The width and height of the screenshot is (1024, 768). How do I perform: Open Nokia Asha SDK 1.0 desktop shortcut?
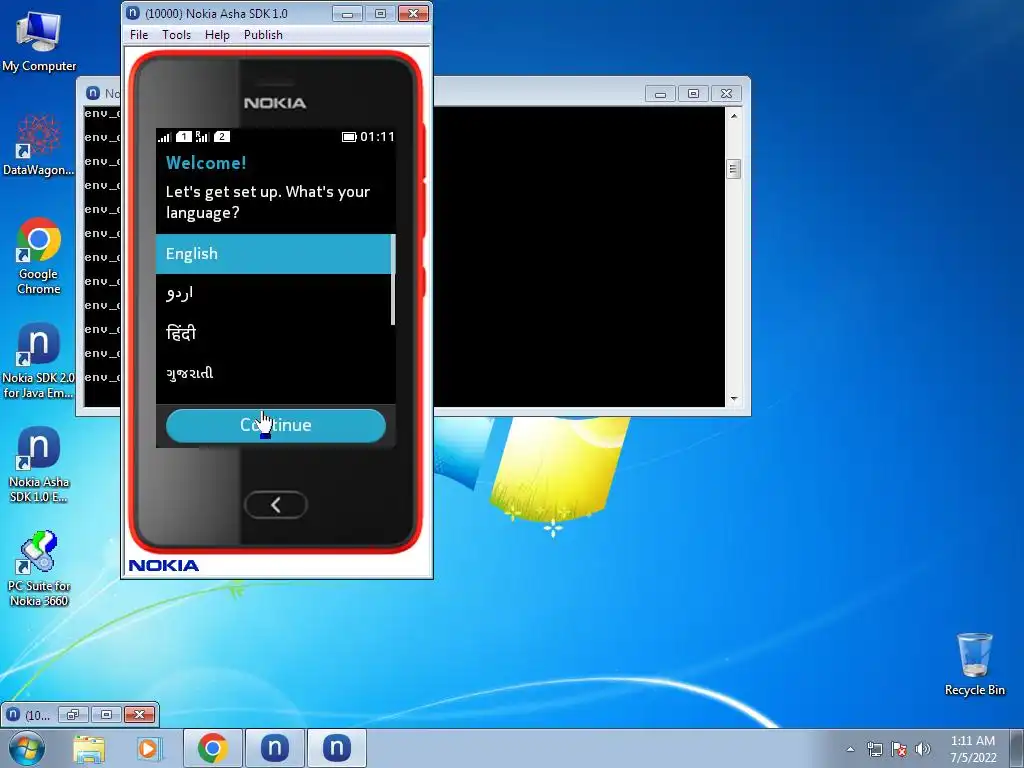click(x=39, y=465)
